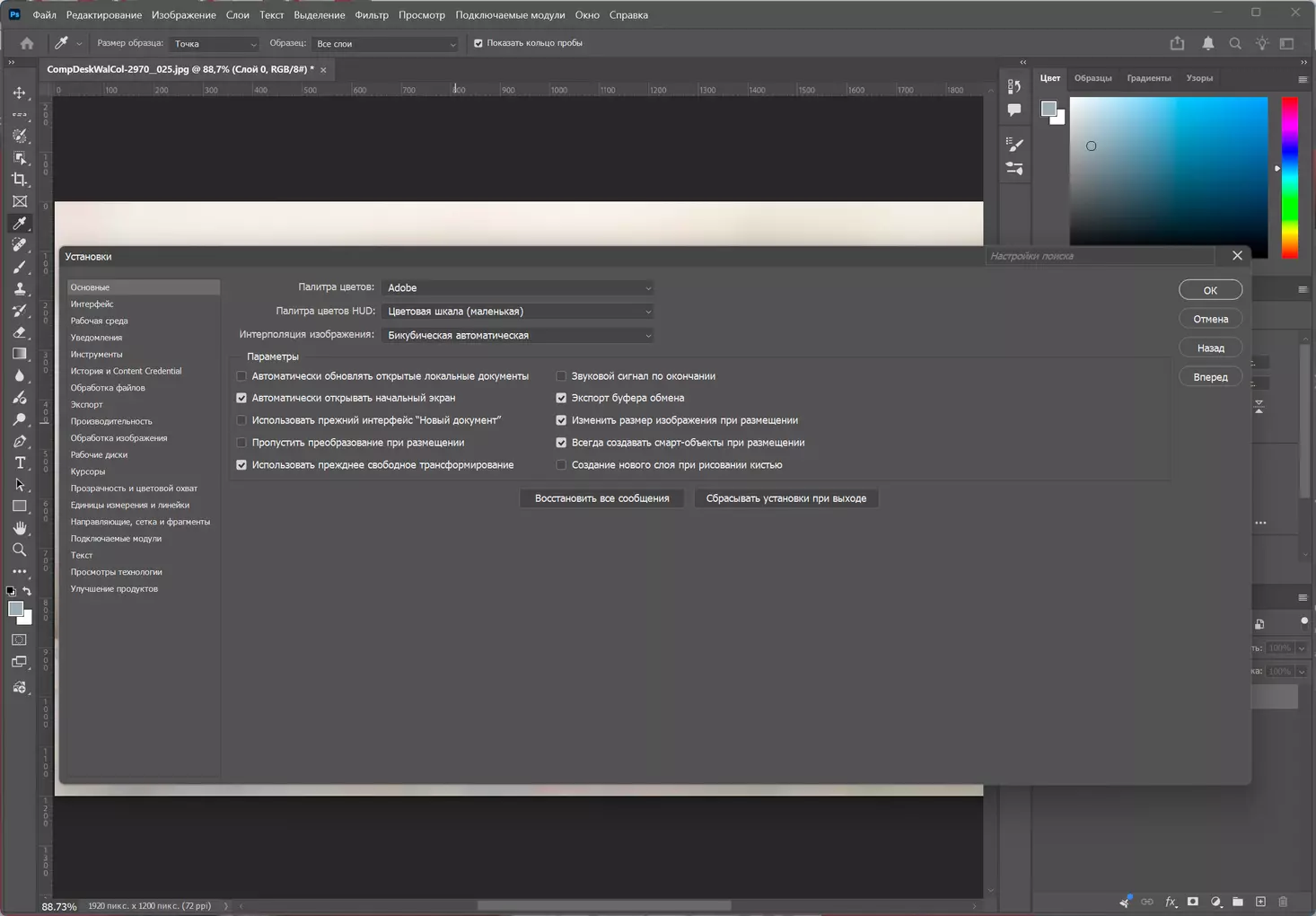Expand "Интерполяция изображения" dropdown
The image size is (1316, 916).
pyautogui.click(x=518, y=335)
